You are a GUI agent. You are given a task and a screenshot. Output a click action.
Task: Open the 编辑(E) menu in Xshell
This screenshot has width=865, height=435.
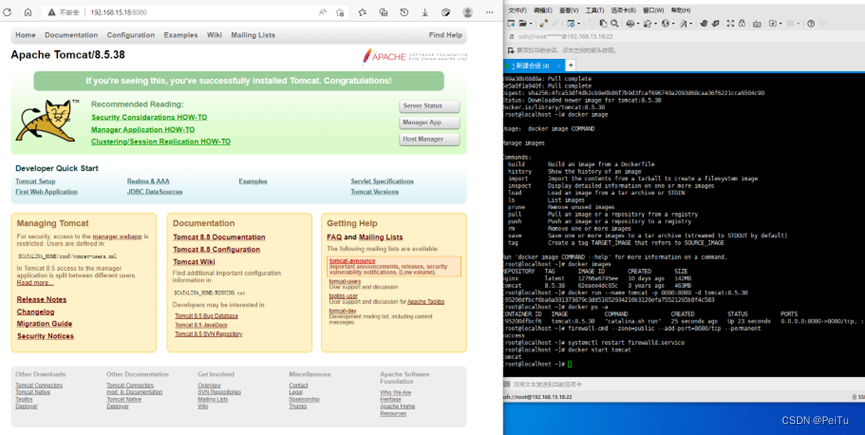coord(543,10)
